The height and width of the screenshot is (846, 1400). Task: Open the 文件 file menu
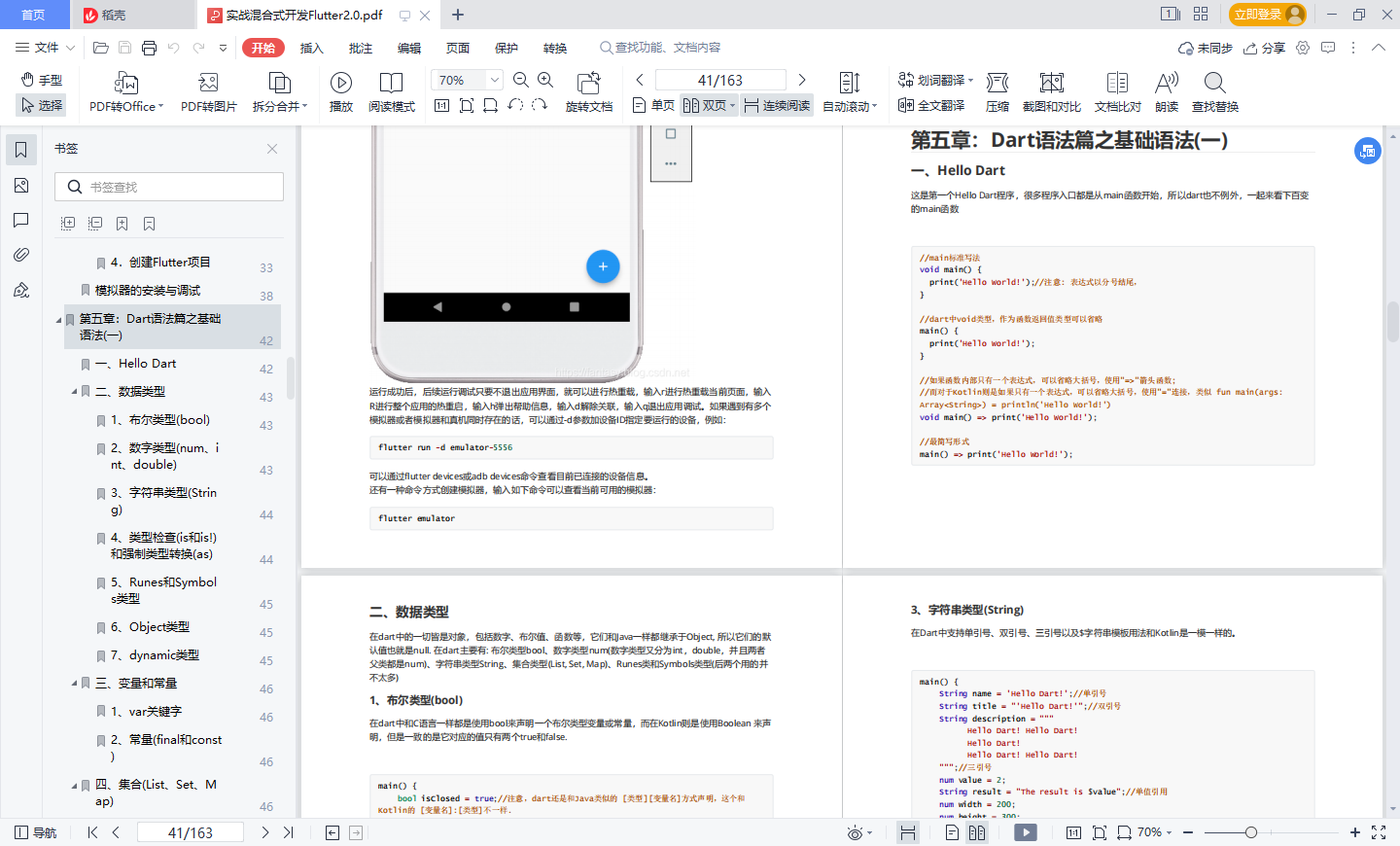point(45,48)
